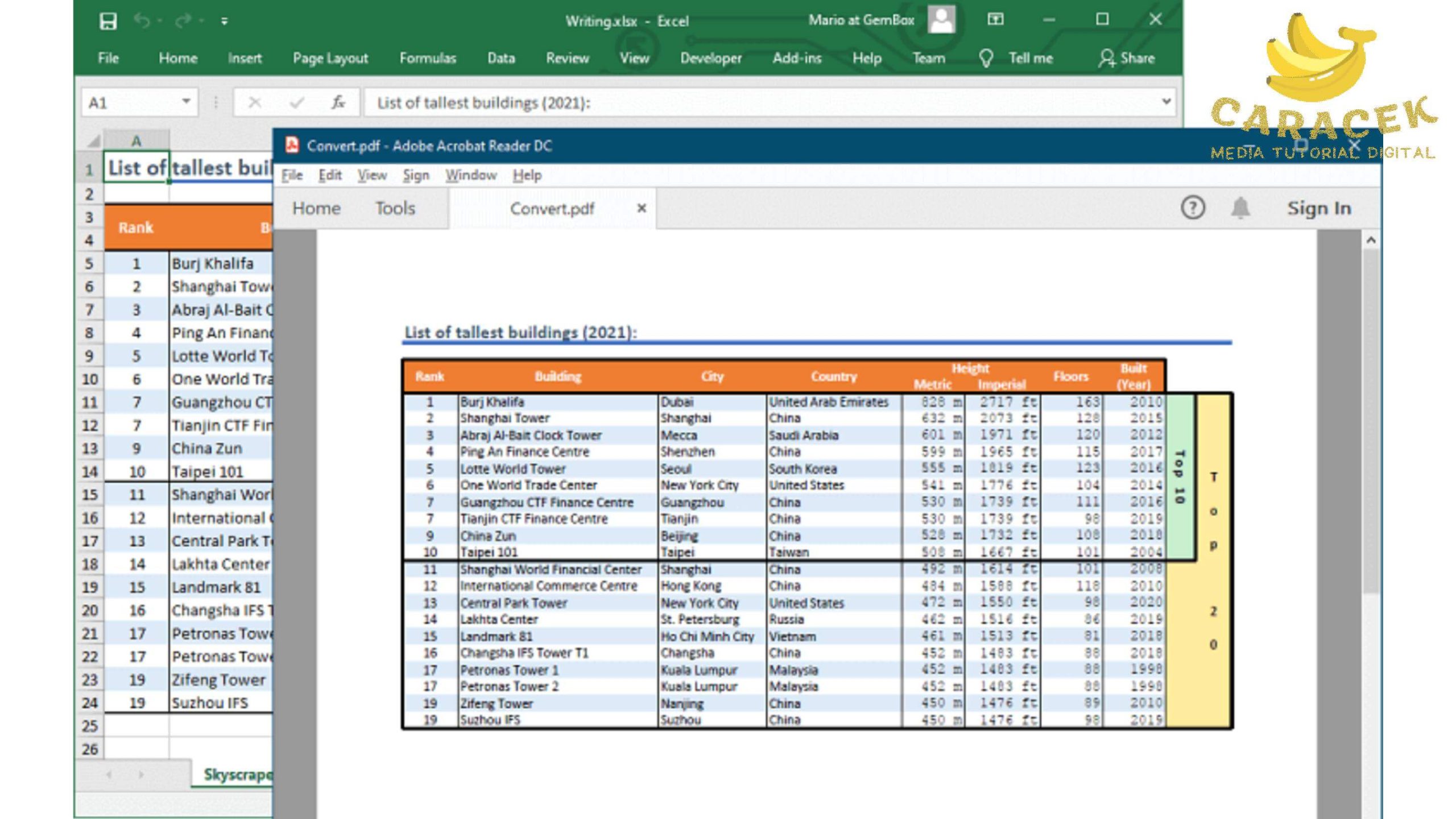Screen dimensions: 1456x819
Task: Click the next sheet navigation arrow
Action: click(141, 775)
